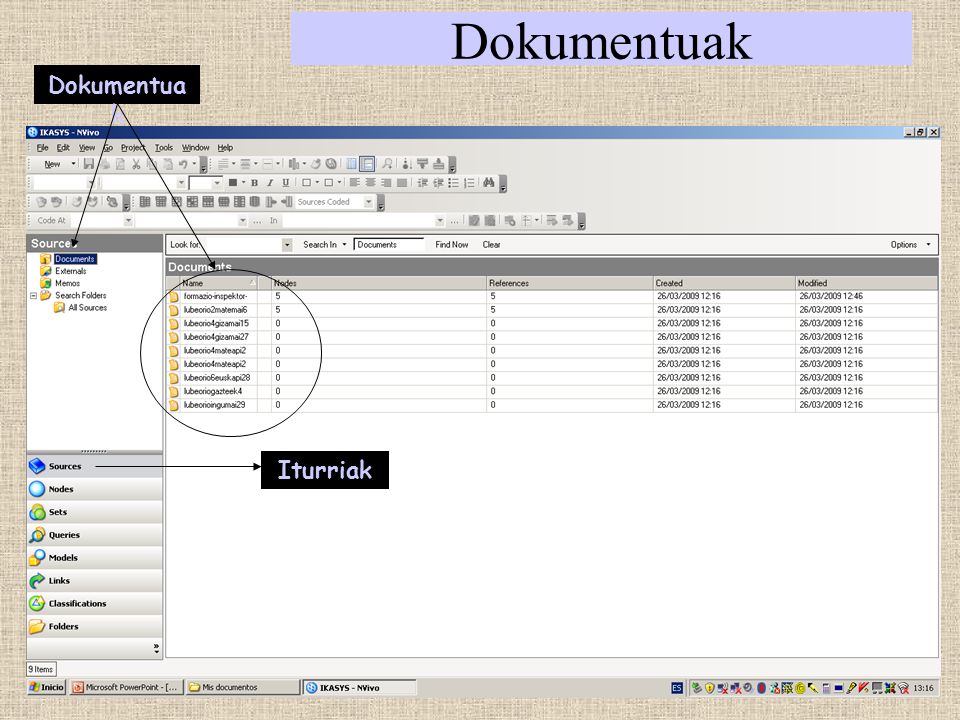Screen dimensions: 960x720
Task: Open Nodes in navigation pane
Action: click(95, 489)
